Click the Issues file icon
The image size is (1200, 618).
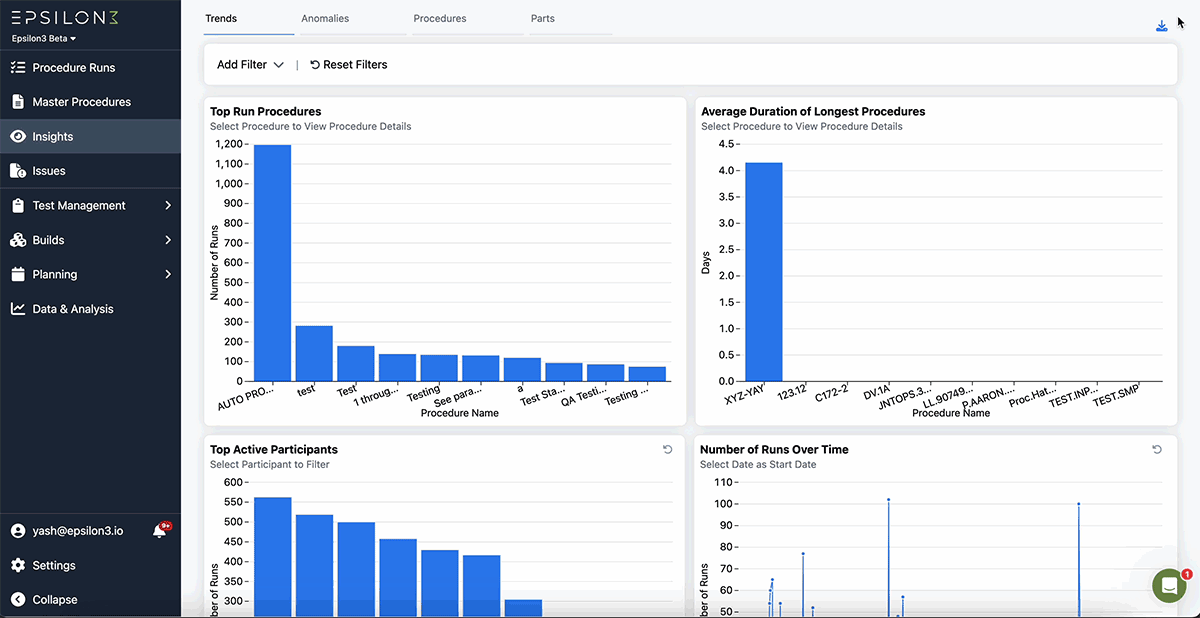coord(17,171)
